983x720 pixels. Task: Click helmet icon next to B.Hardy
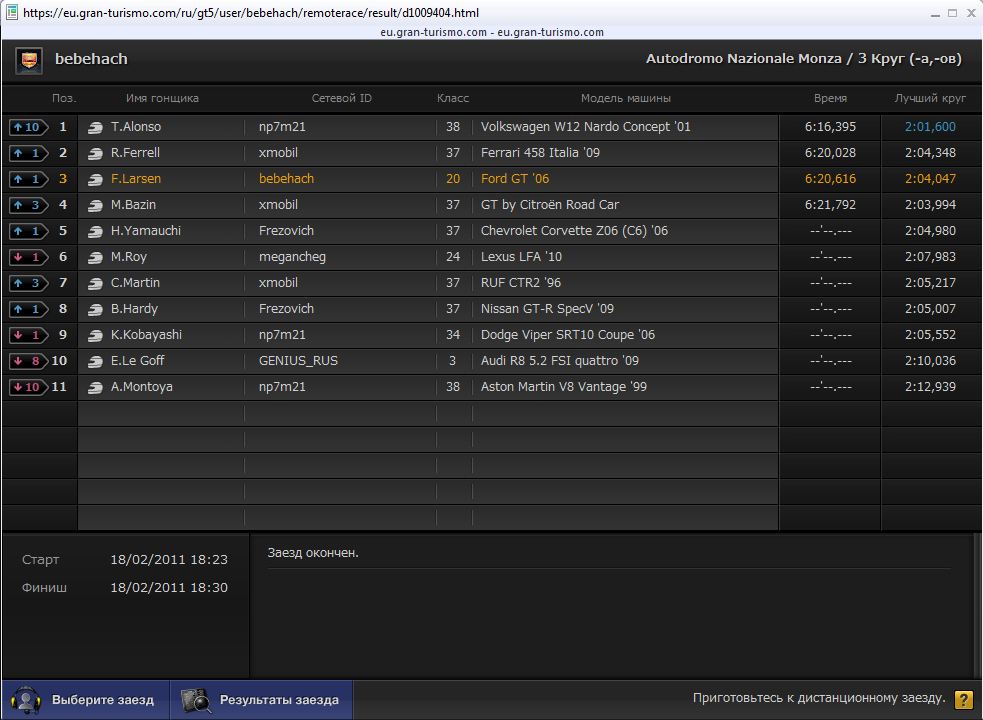(95, 309)
